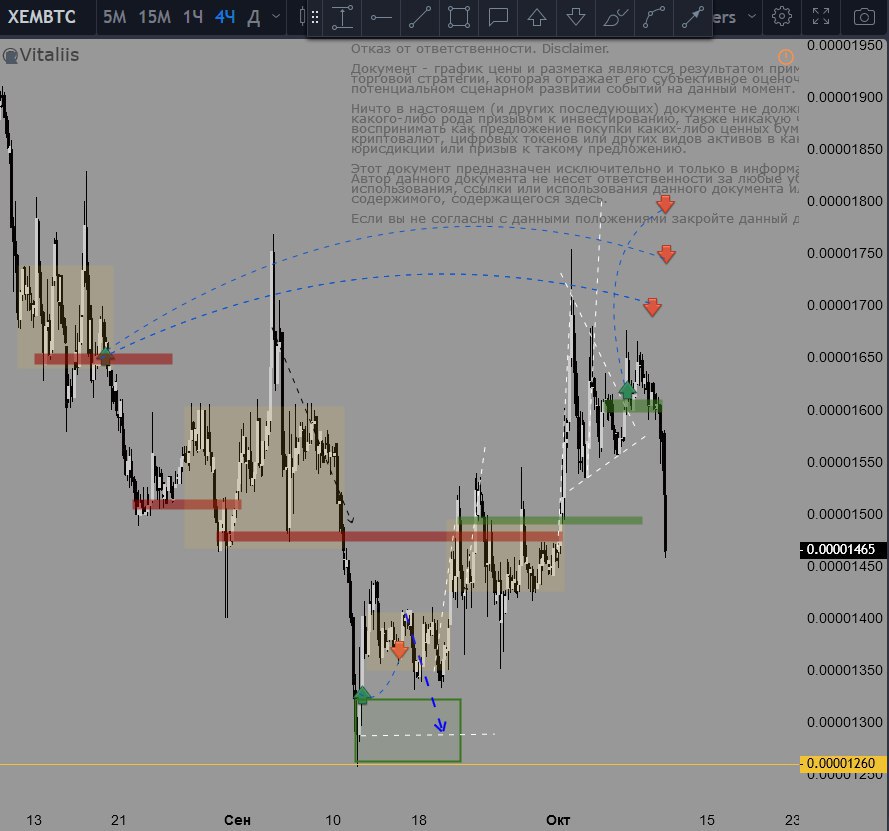Click the 0.00001300 price axis value
The height and width of the screenshot is (831, 889).
845,722
